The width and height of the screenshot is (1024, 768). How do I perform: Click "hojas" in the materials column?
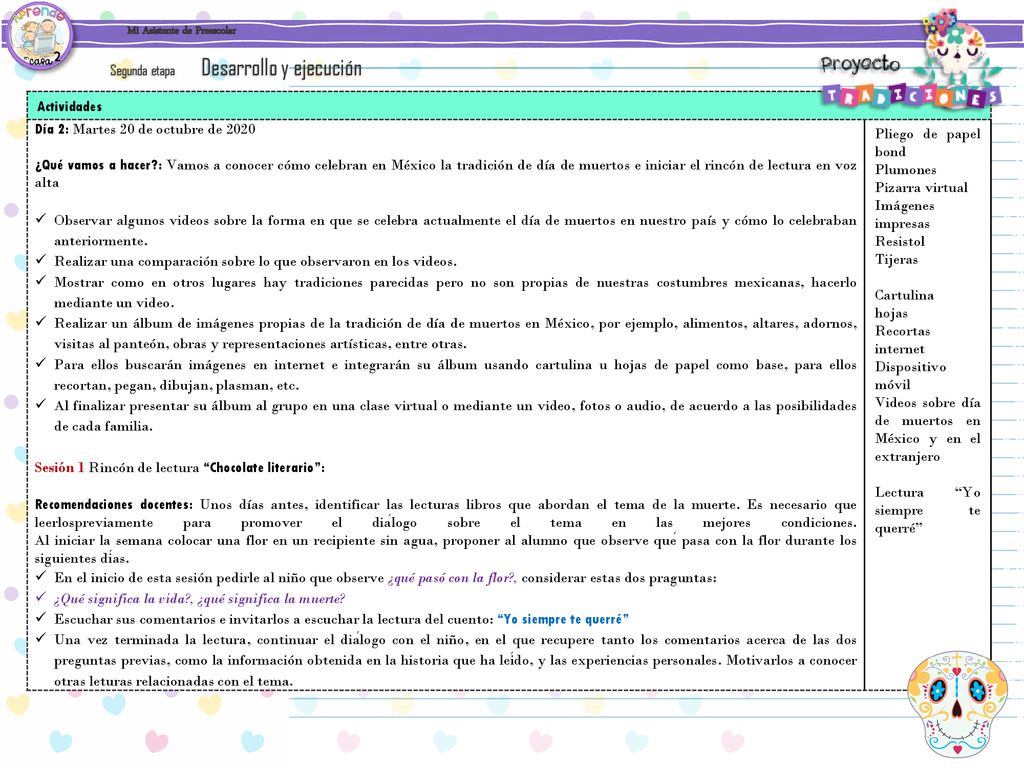(x=891, y=313)
